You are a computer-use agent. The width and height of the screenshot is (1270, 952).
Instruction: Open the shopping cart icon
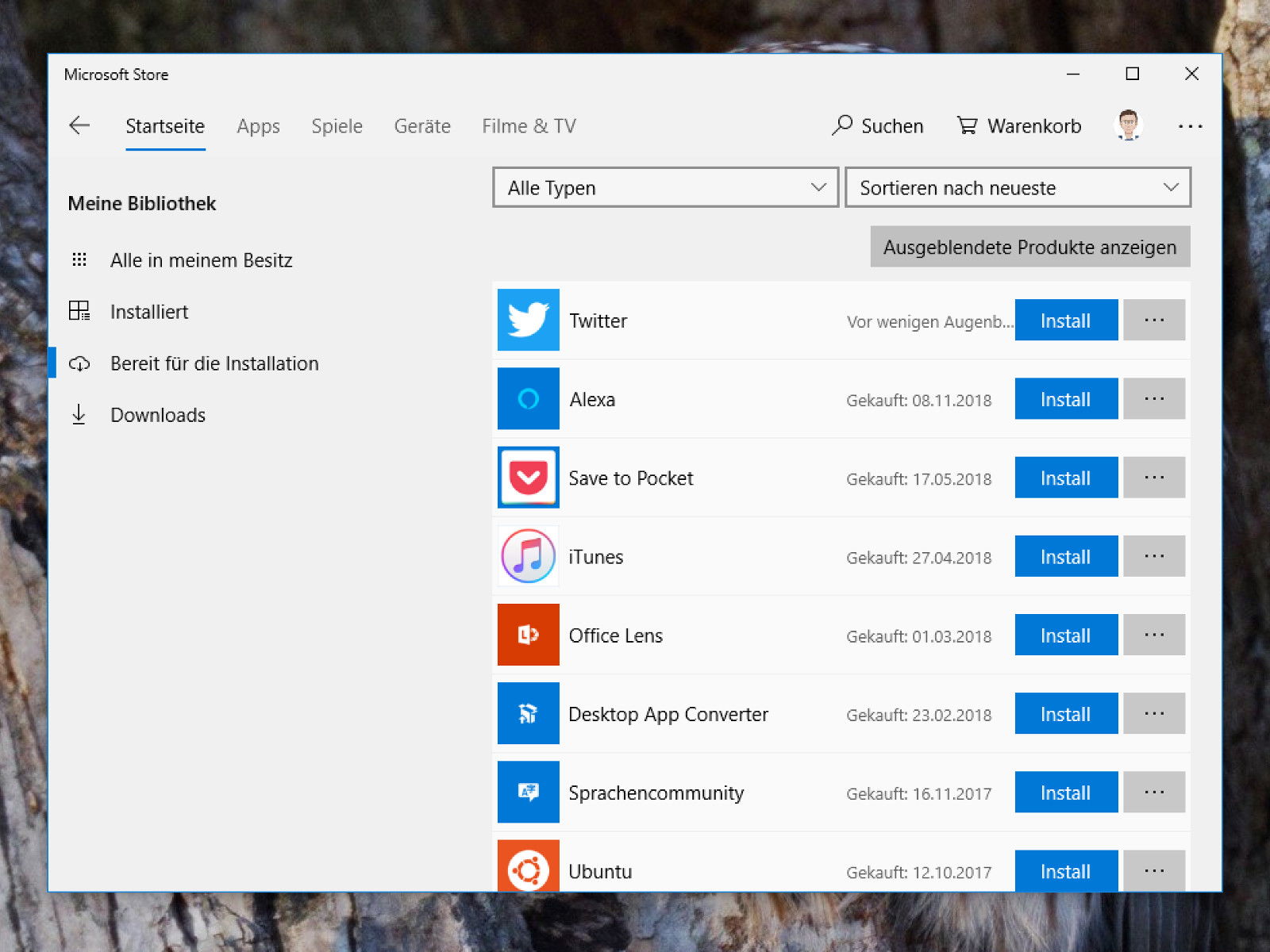click(967, 125)
